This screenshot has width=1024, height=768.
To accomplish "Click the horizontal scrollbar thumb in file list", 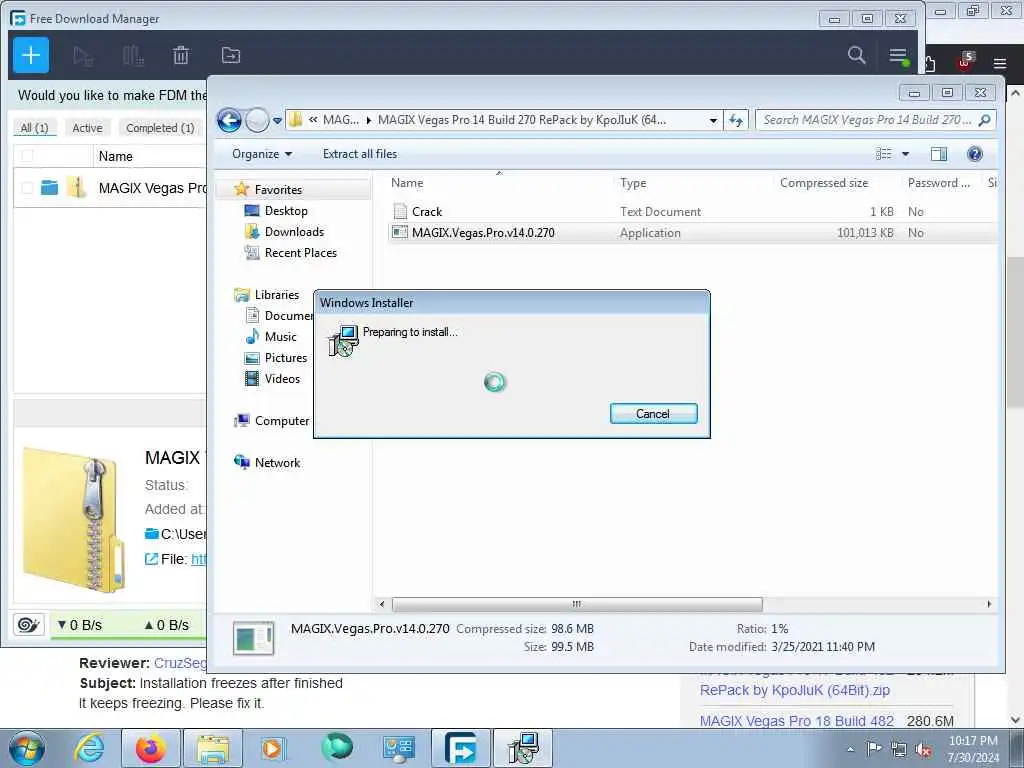I will coord(577,604).
